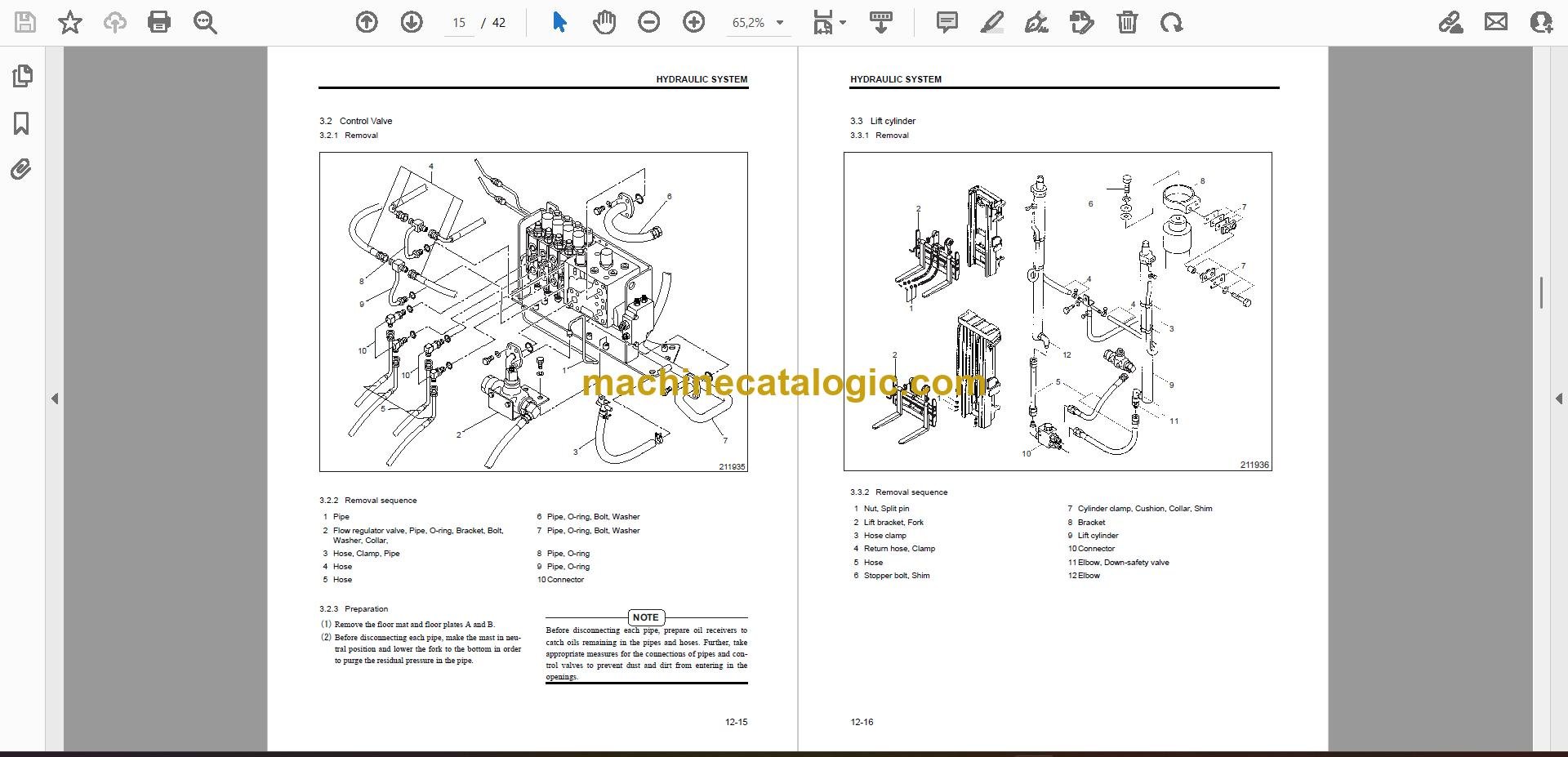Expand the left navigation pane arrow
The width and height of the screenshot is (1568, 757).
[x=55, y=399]
